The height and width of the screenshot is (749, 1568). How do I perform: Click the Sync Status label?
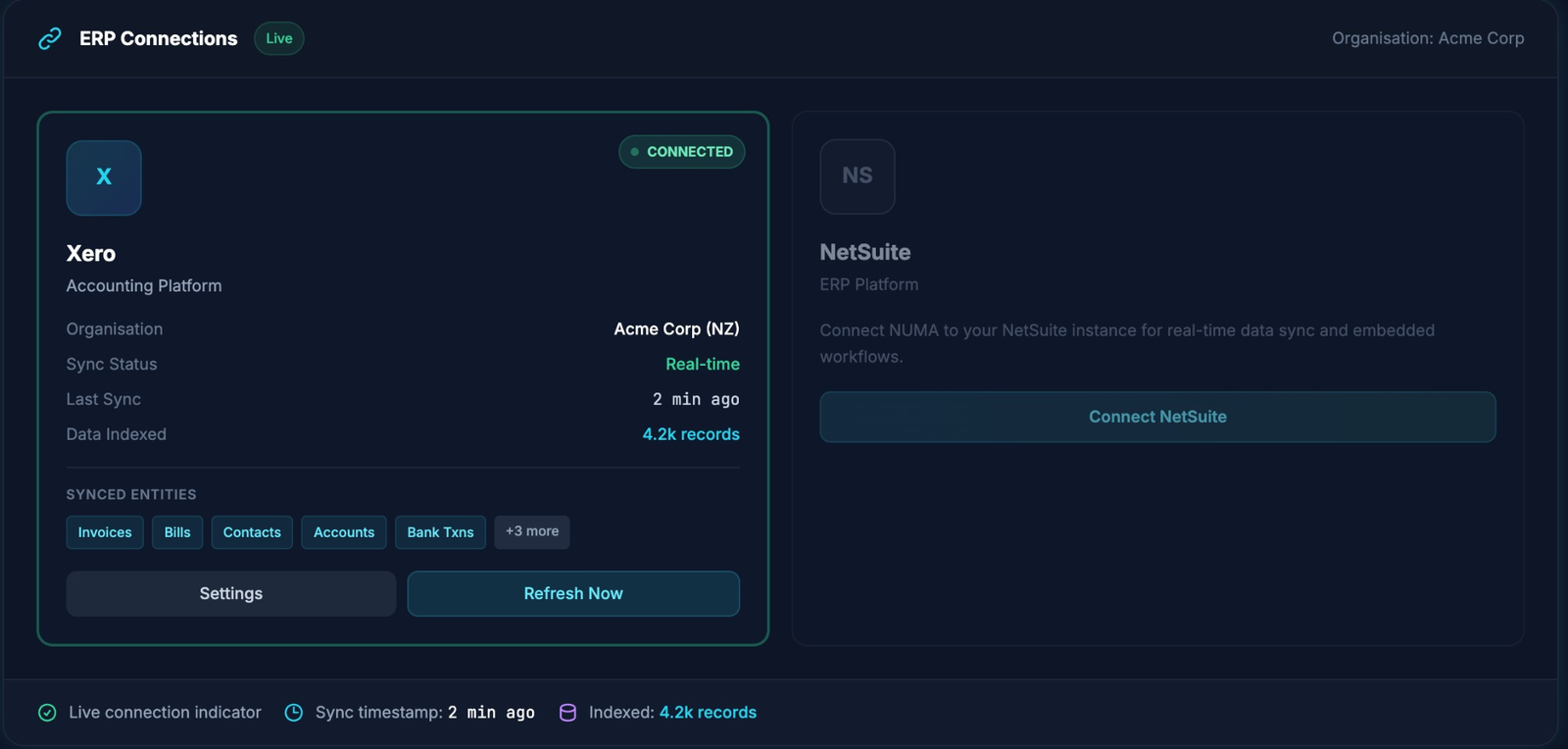(x=112, y=365)
